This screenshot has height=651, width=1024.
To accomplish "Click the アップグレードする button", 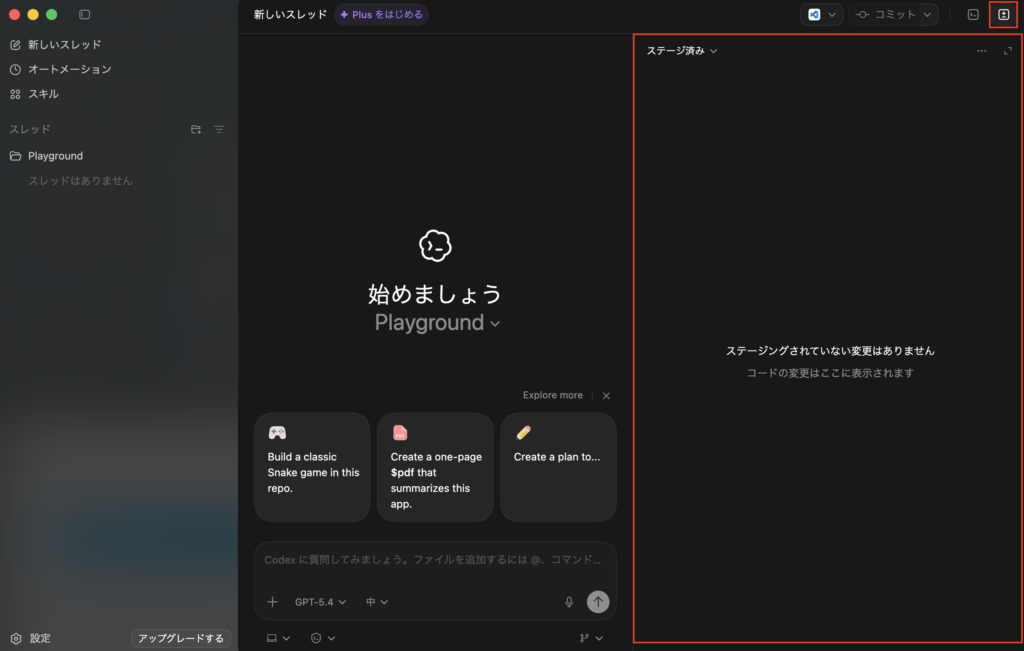I will 181,638.
